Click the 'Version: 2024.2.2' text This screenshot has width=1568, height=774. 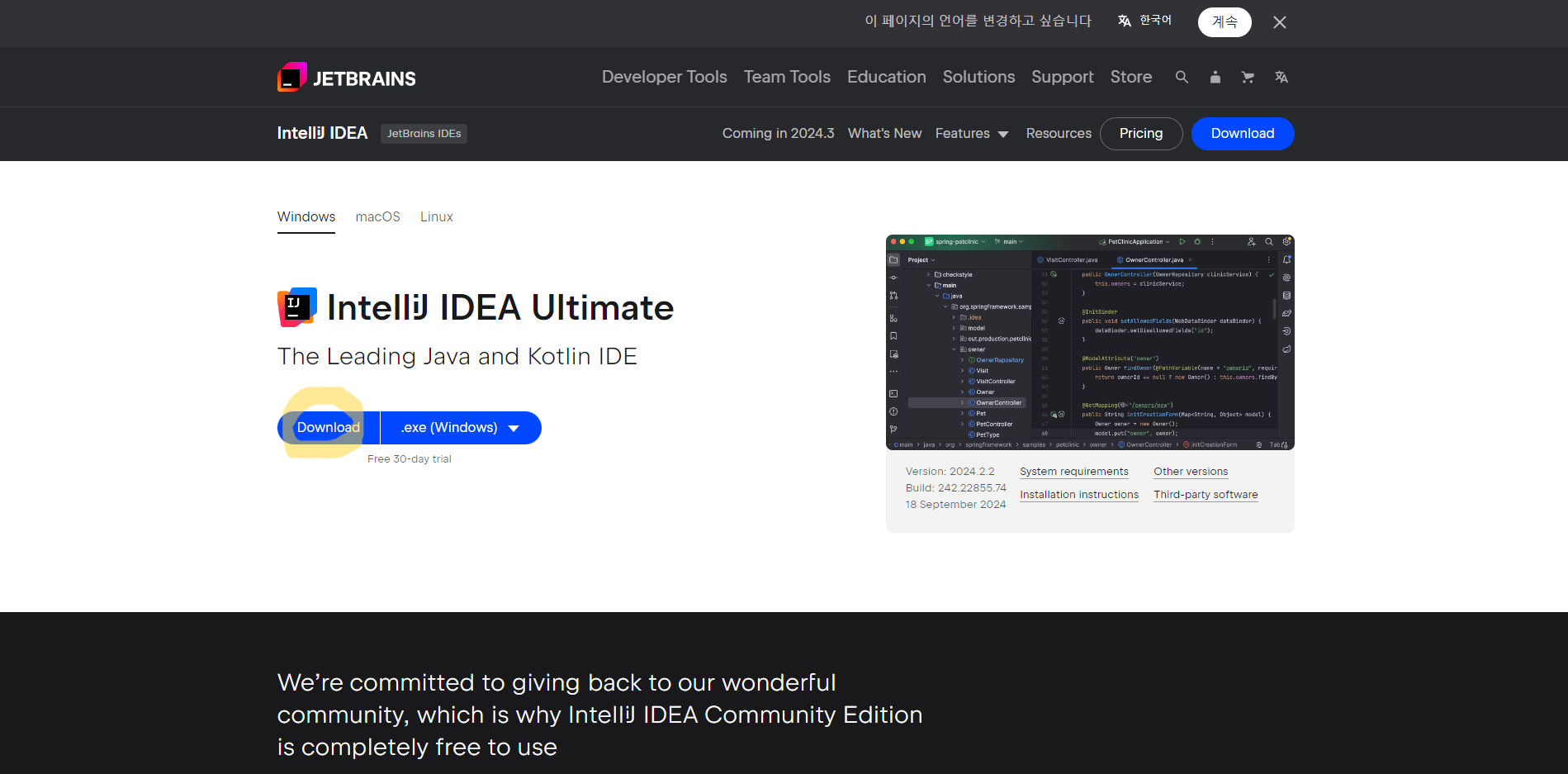[x=950, y=472]
